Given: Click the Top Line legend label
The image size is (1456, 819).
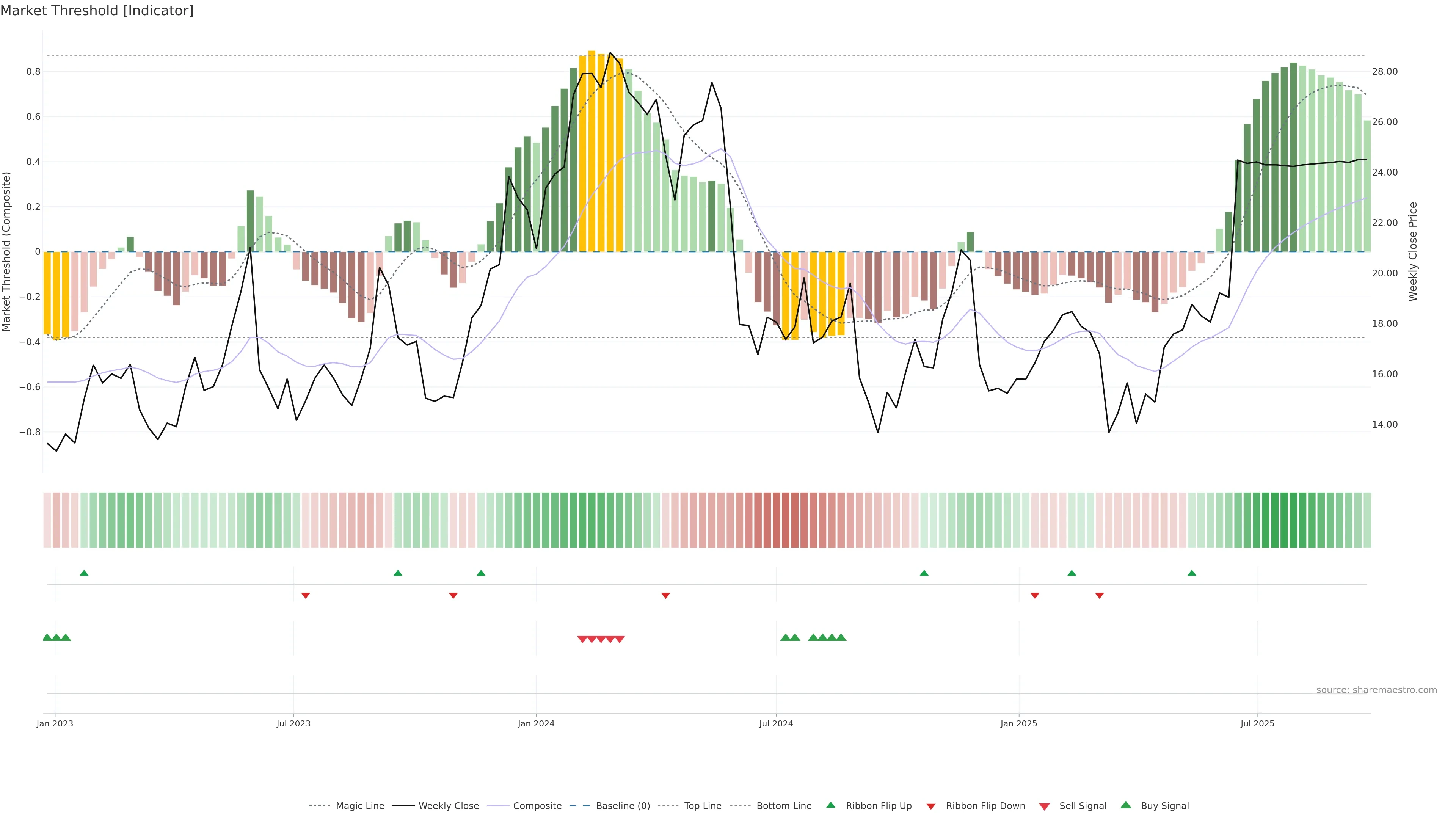Looking at the screenshot, I should (703, 806).
